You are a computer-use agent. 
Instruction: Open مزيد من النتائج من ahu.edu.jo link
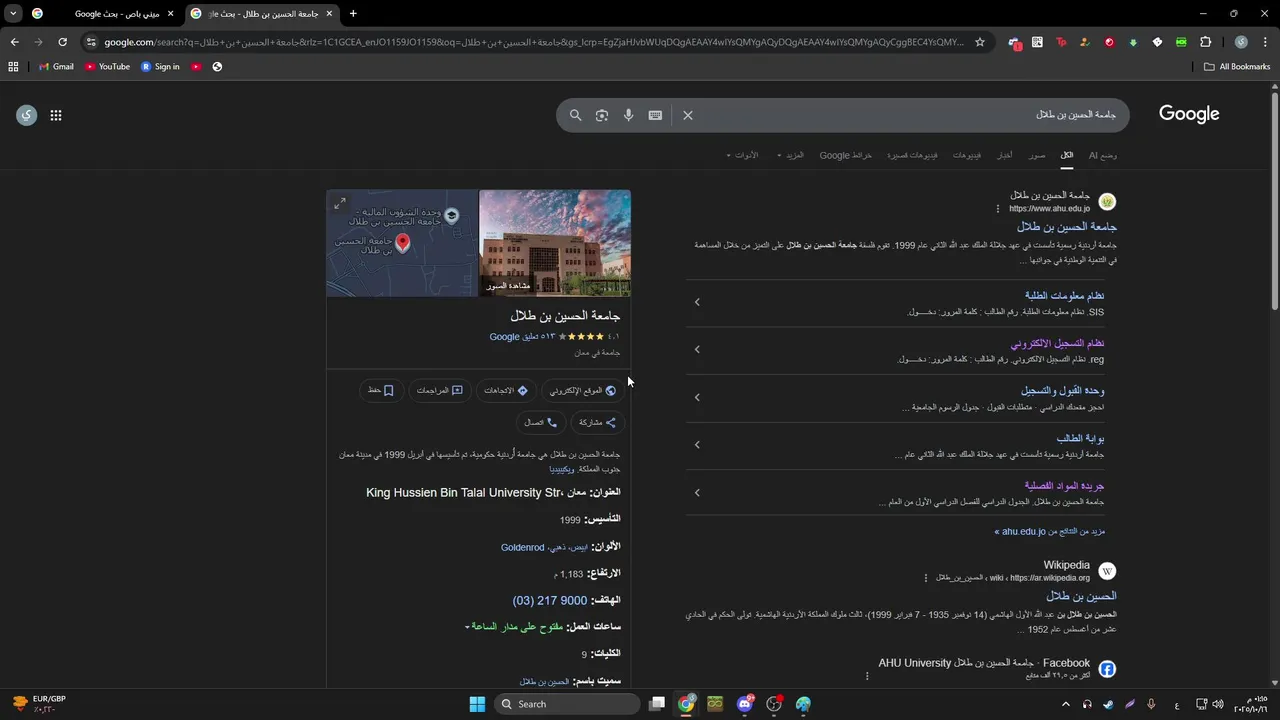coord(1050,532)
